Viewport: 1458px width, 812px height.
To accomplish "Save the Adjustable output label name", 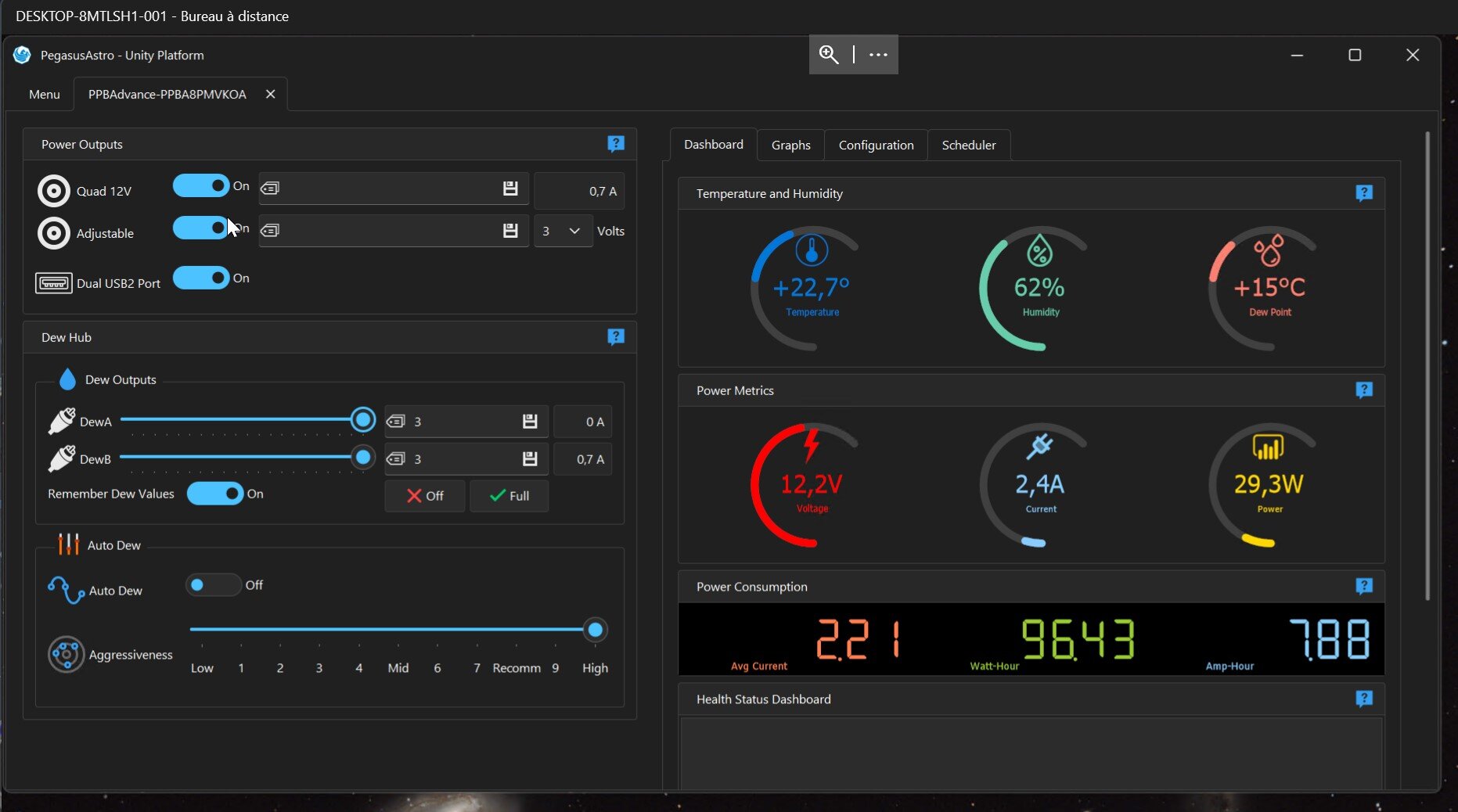I will click(510, 231).
